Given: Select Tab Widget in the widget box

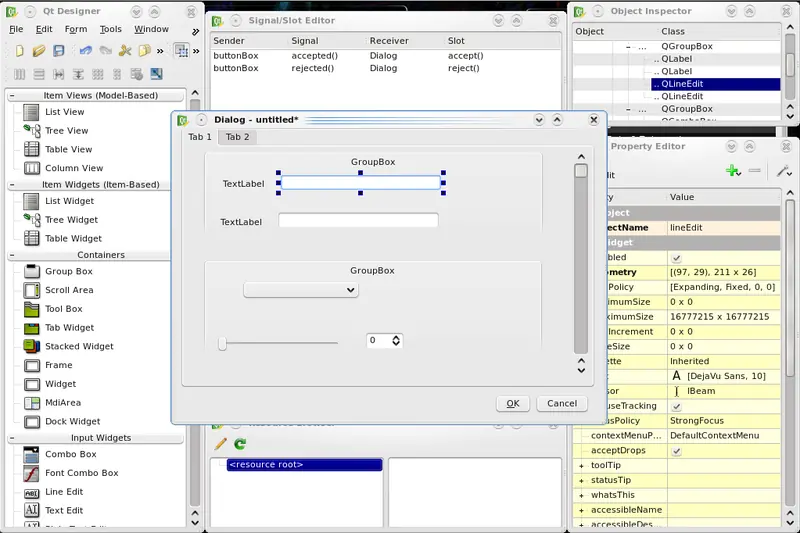Looking at the screenshot, I should click(70, 328).
